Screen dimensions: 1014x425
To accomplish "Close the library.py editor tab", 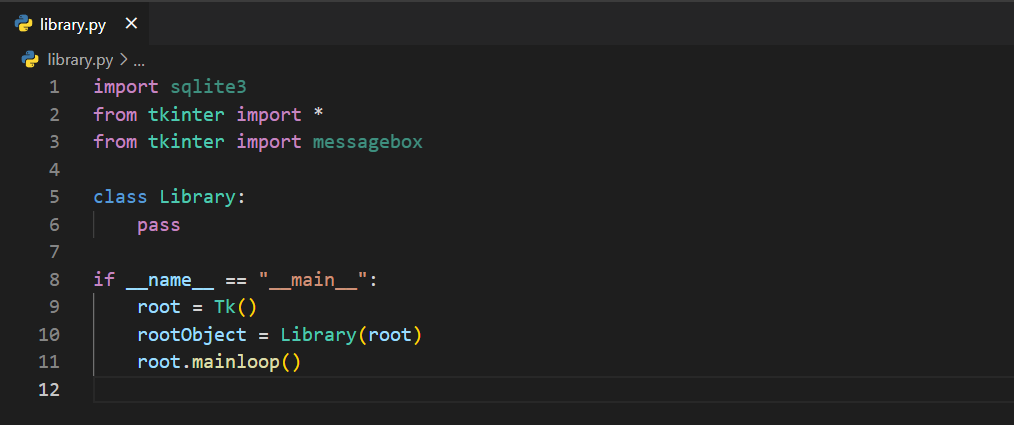I will click(x=131, y=24).
